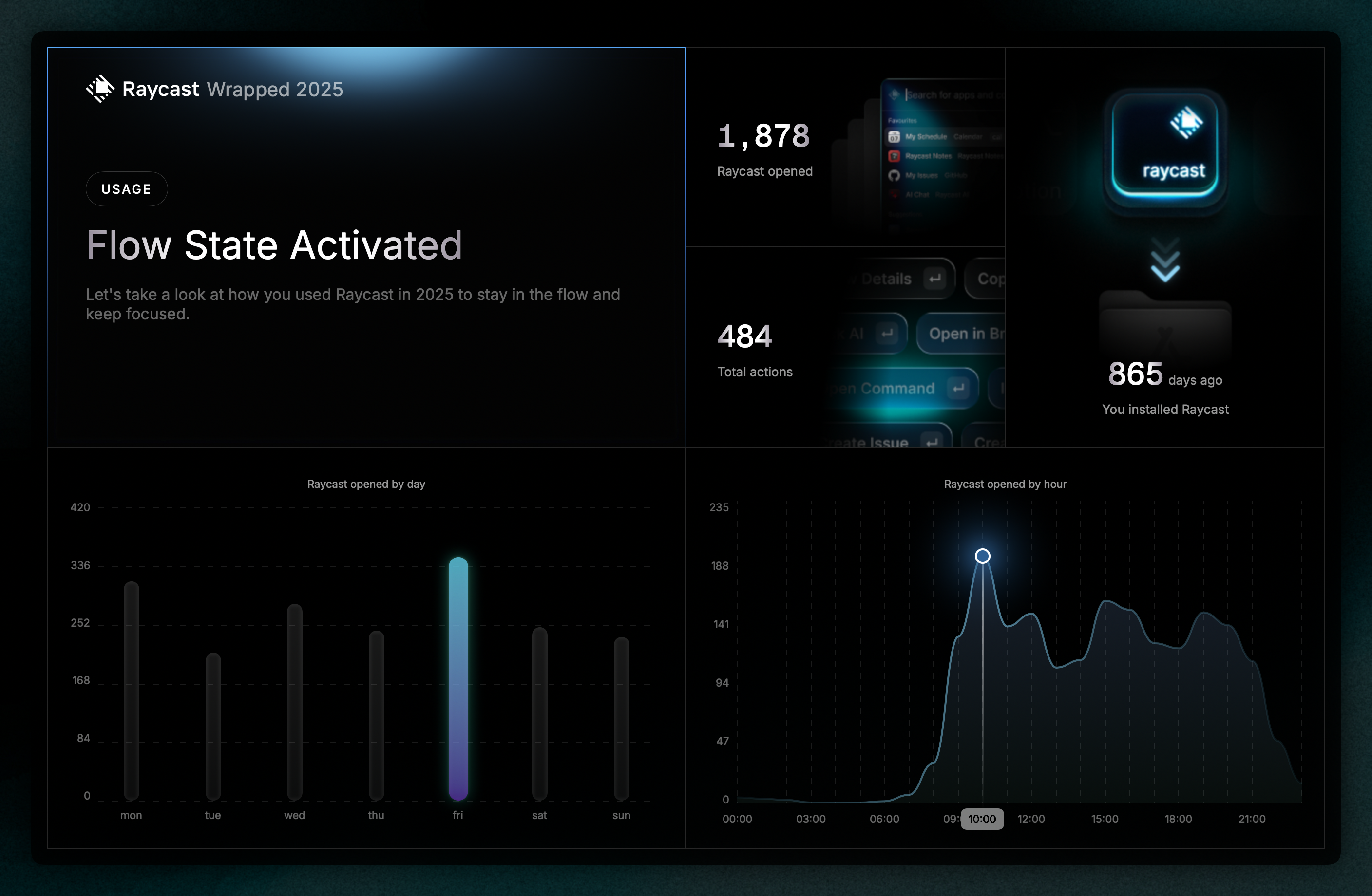
Task: Click the 1,878 Raycast opened stat
Action: pos(763,136)
